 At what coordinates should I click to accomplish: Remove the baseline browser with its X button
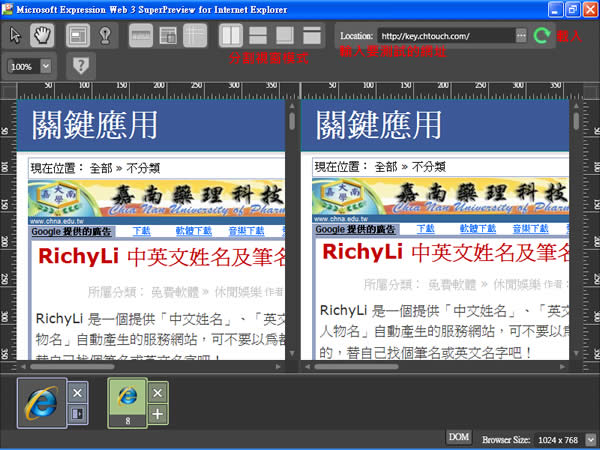[77, 393]
